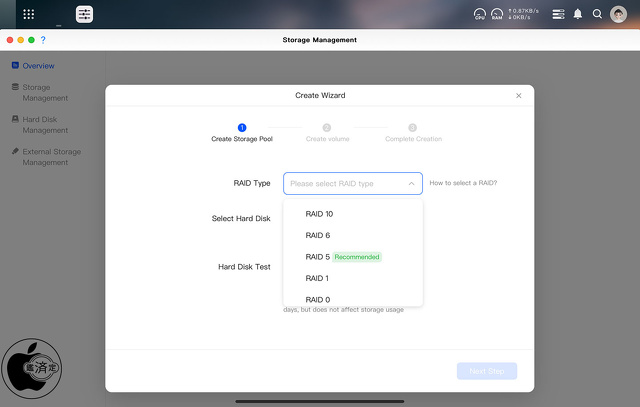Click the task list icon beside the bell

558,14
